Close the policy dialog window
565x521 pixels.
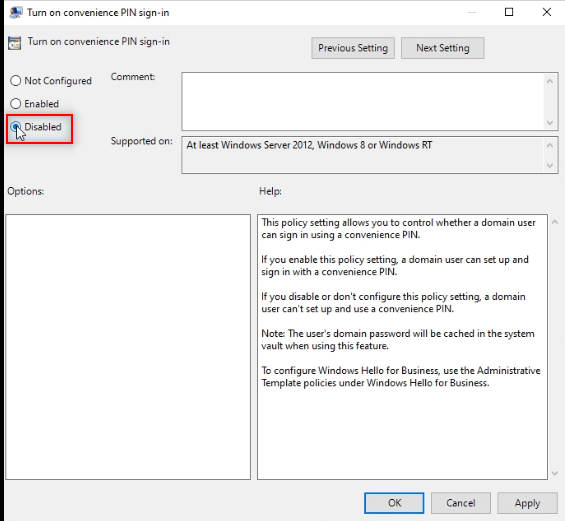click(x=547, y=12)
